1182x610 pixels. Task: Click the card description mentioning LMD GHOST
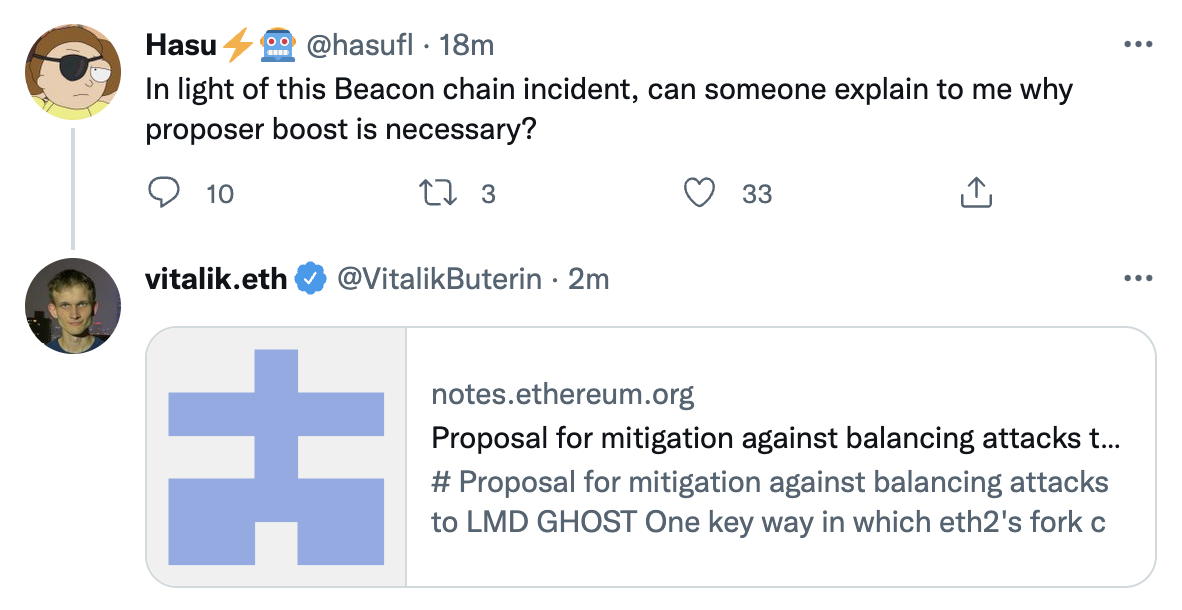tap(770, 501)
